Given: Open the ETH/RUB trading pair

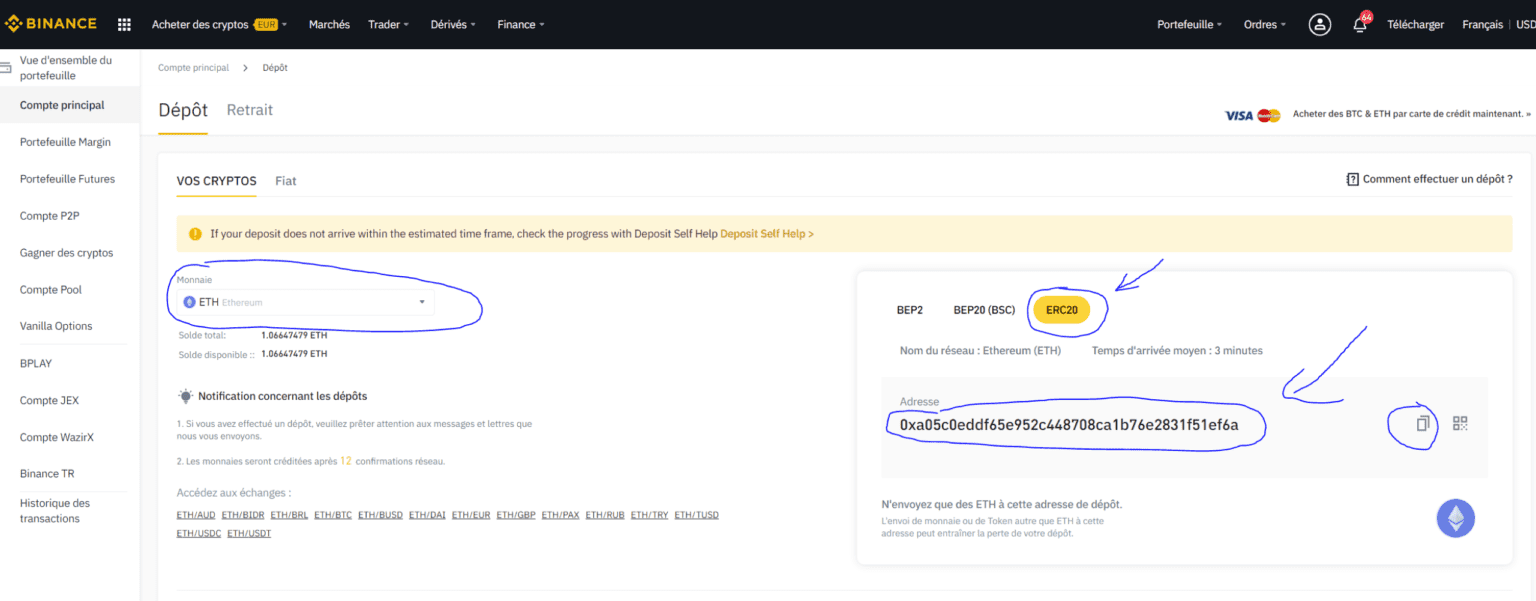Looking at the screenshot, I should click(605, 515).
